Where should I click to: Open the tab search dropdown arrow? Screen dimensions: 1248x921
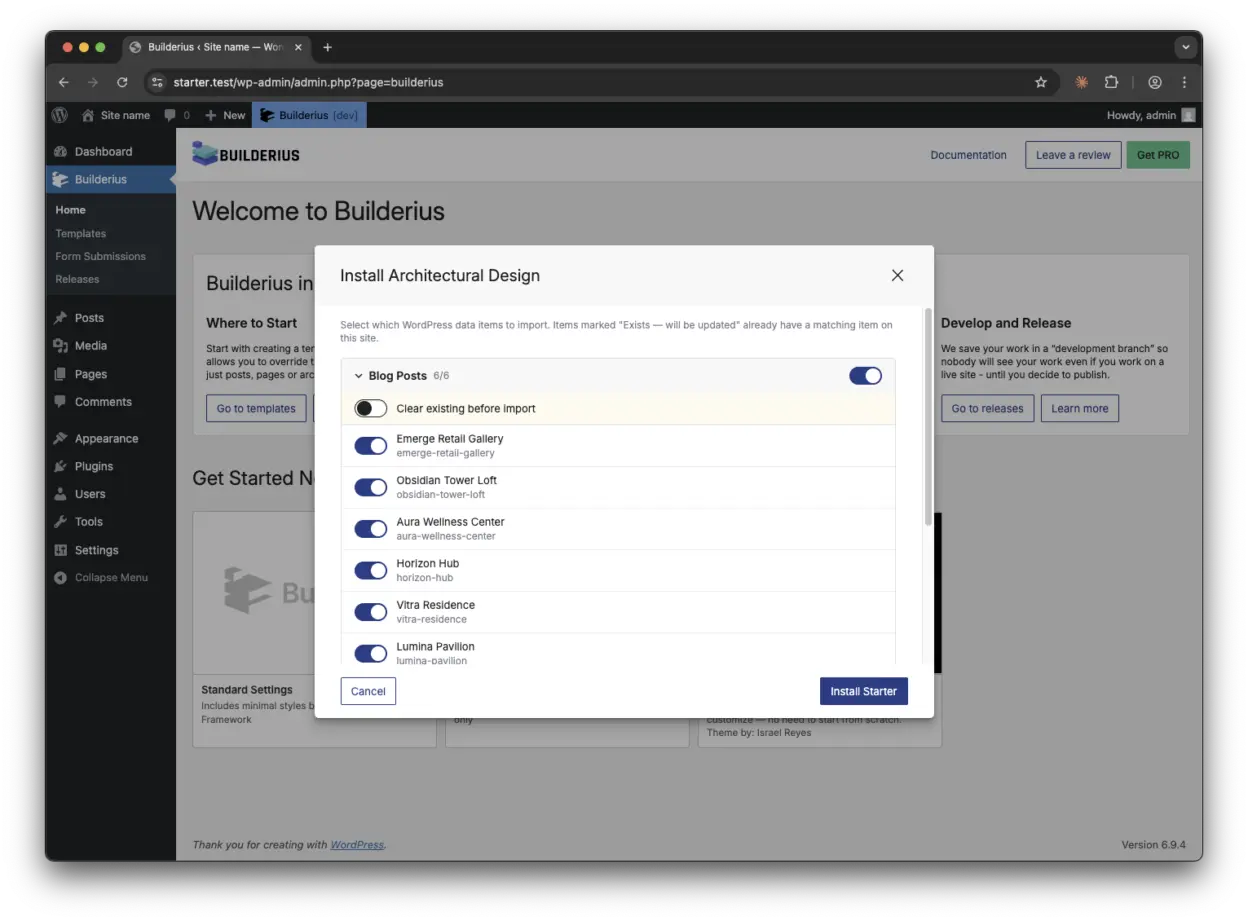pos(1185,47)
